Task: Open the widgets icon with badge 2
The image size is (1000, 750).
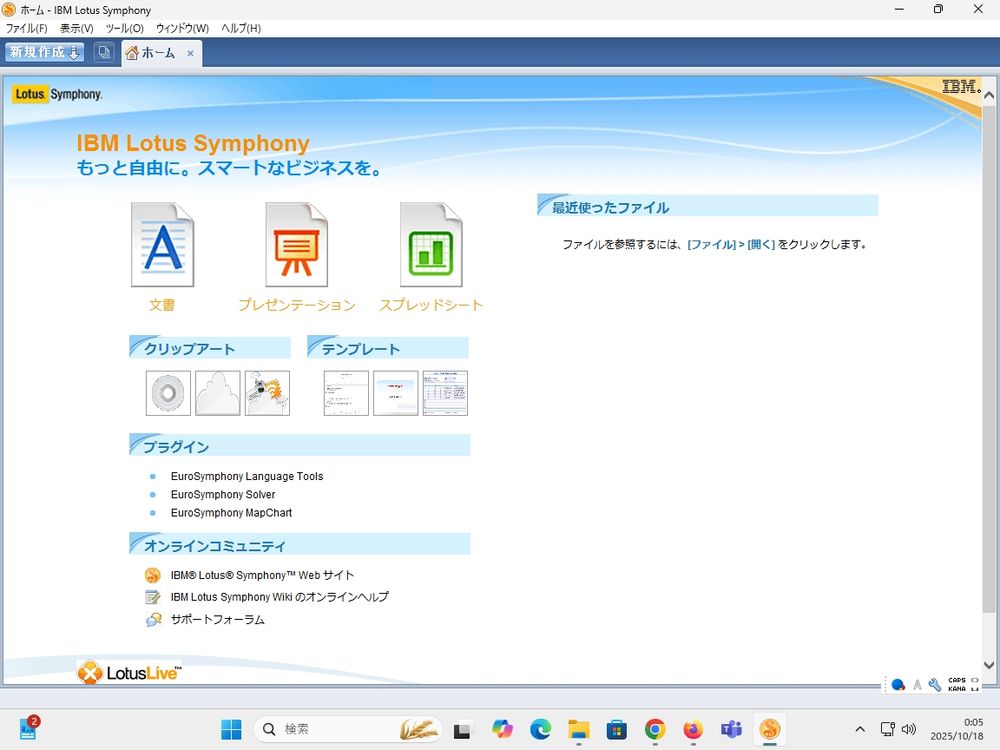Action: tap(28, 728)
